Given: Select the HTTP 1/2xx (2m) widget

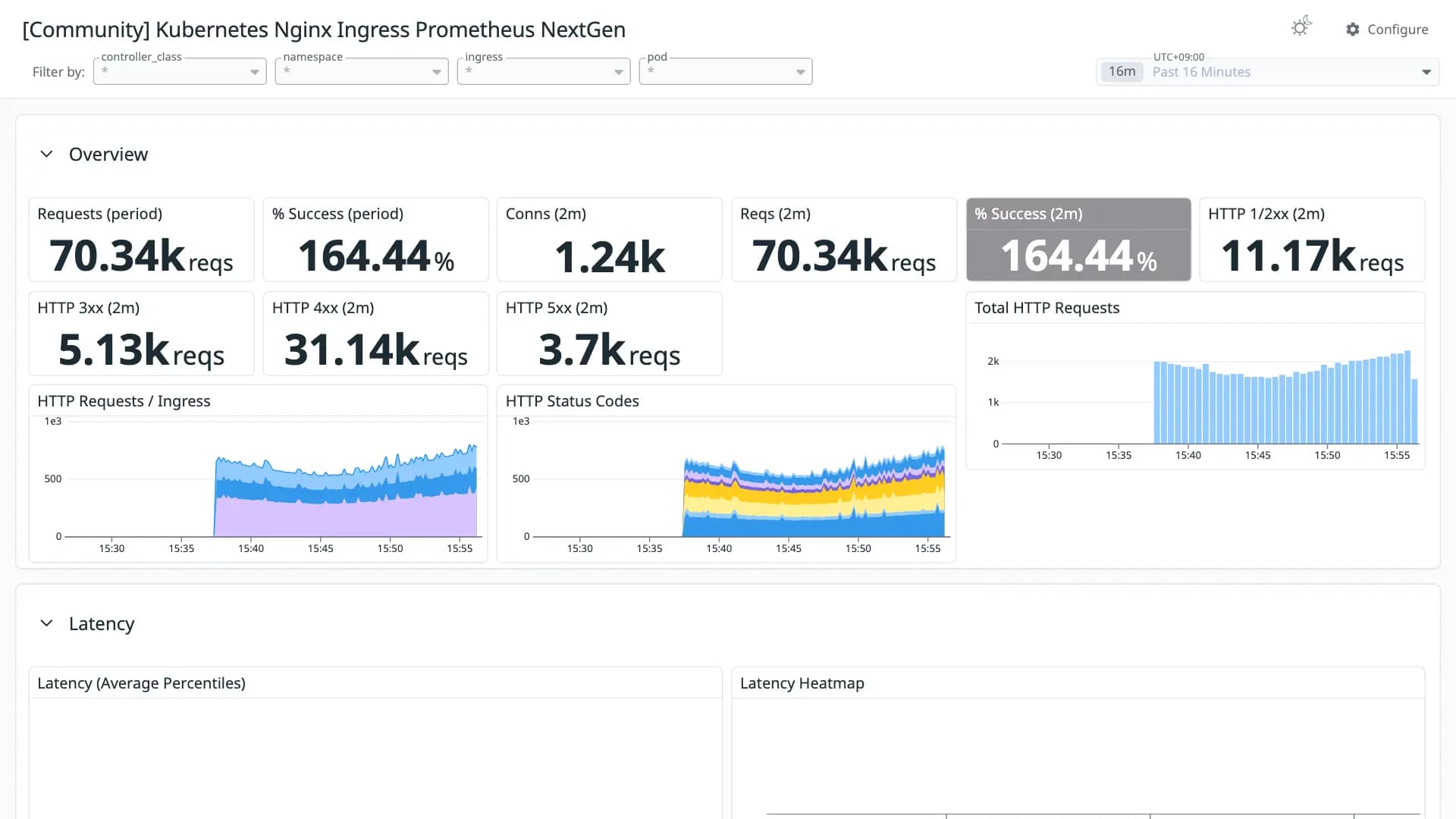Looking at the screenshot, I should point(1313,240).
